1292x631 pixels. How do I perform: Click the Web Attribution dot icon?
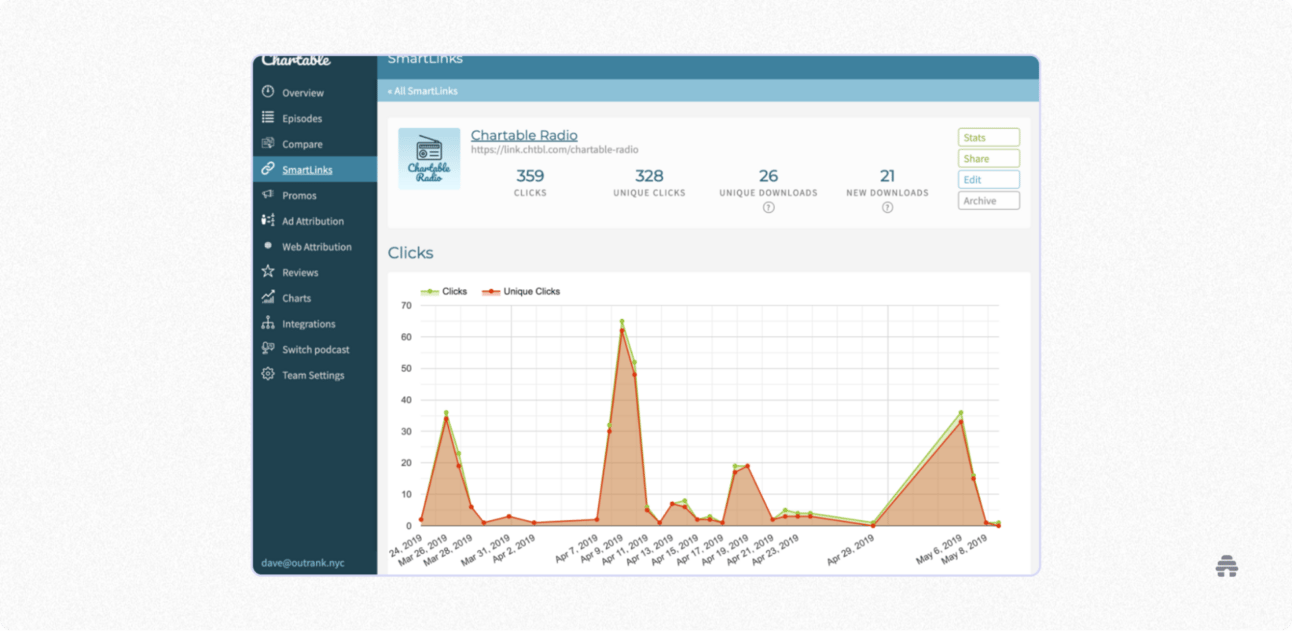click(268, 246)
